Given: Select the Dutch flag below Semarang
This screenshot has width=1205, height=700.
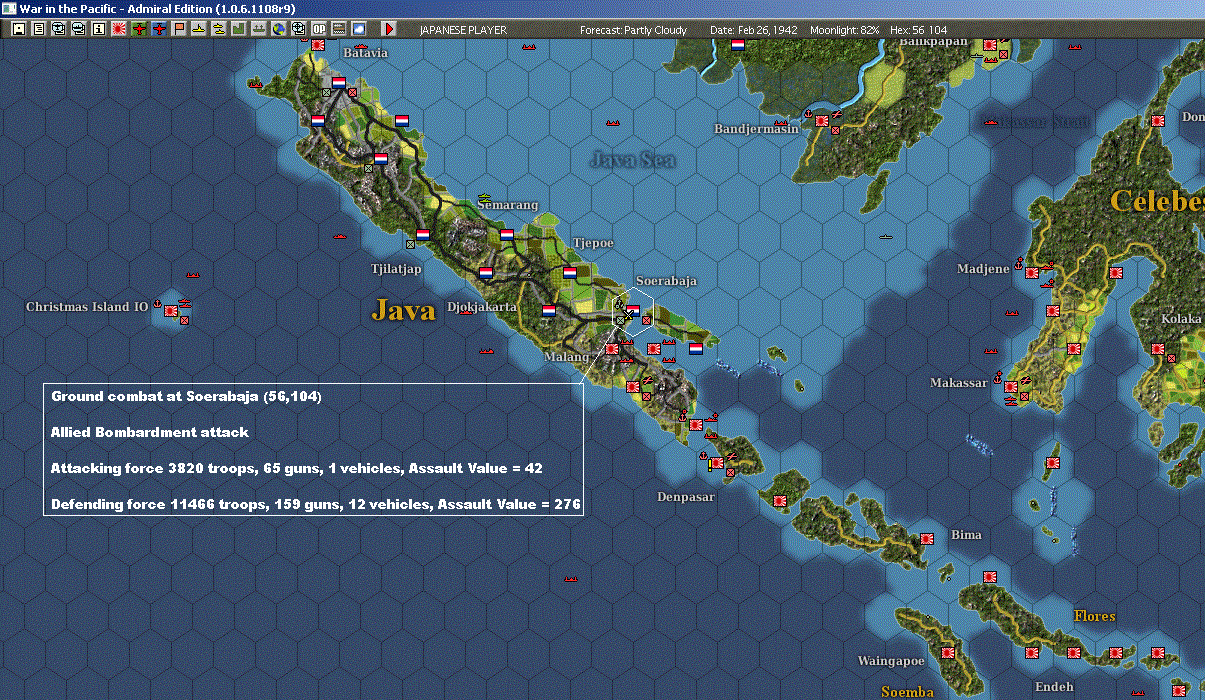Looking at the screenshot, I should click(x=507, y=235).
